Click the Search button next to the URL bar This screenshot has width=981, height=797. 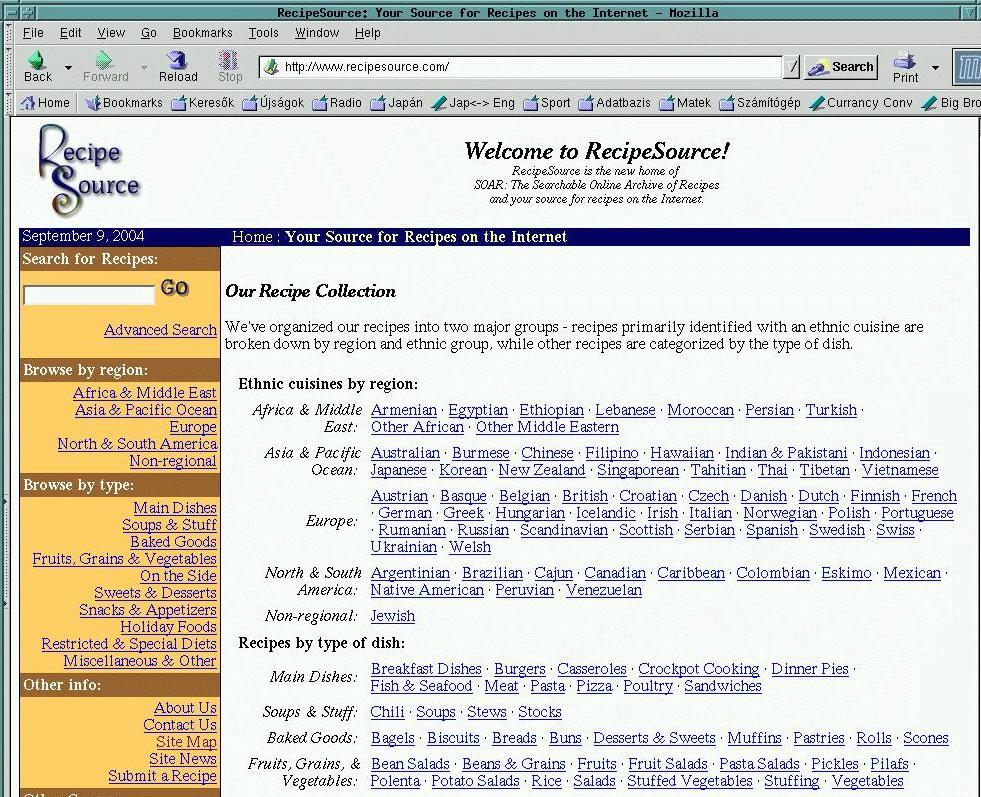[x=841, y=67]
